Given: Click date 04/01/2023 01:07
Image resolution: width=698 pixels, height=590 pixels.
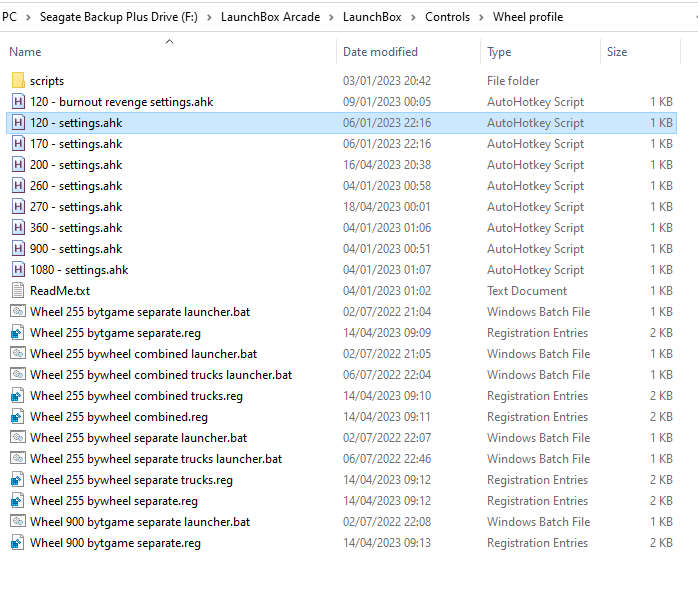Looking at the screenshot, I should (387, 270).
